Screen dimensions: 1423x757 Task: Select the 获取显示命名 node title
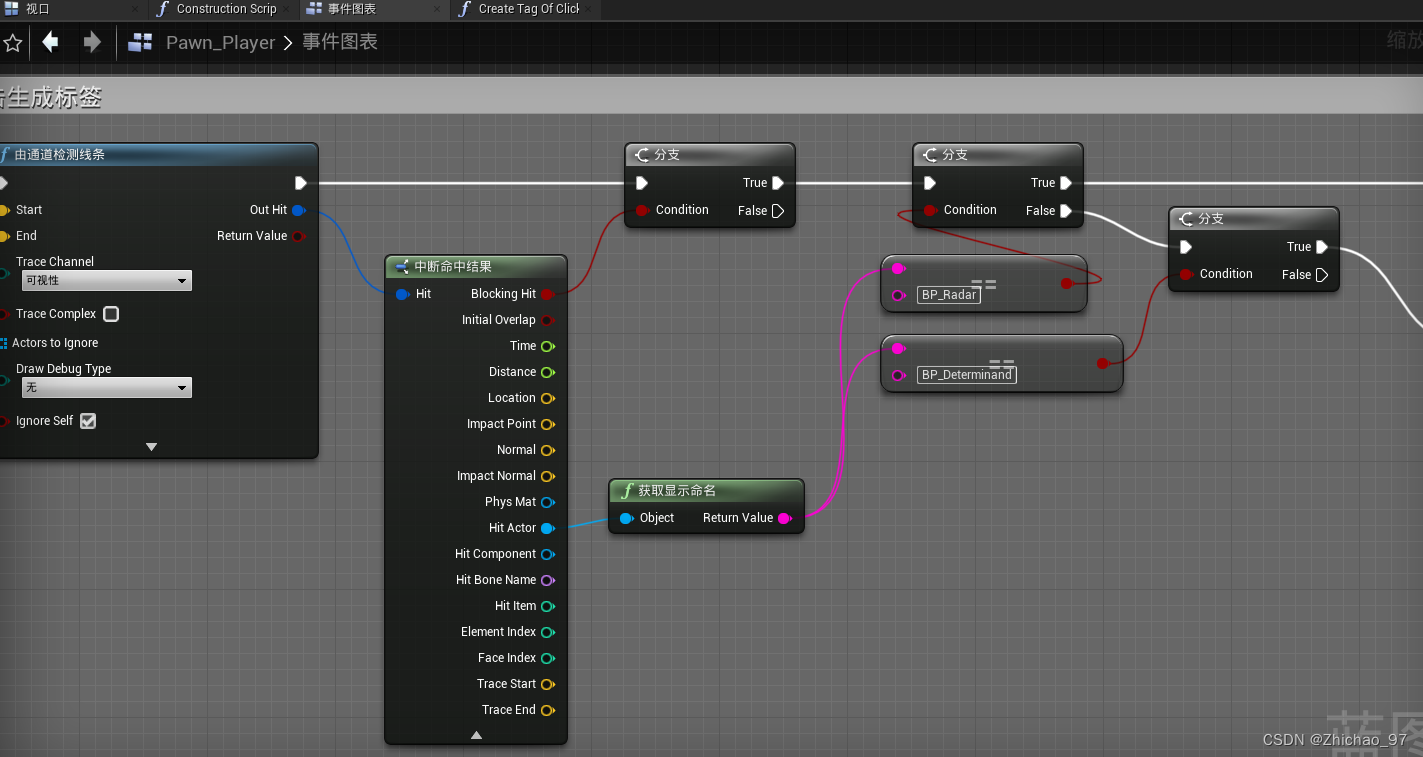pos(677,491)
